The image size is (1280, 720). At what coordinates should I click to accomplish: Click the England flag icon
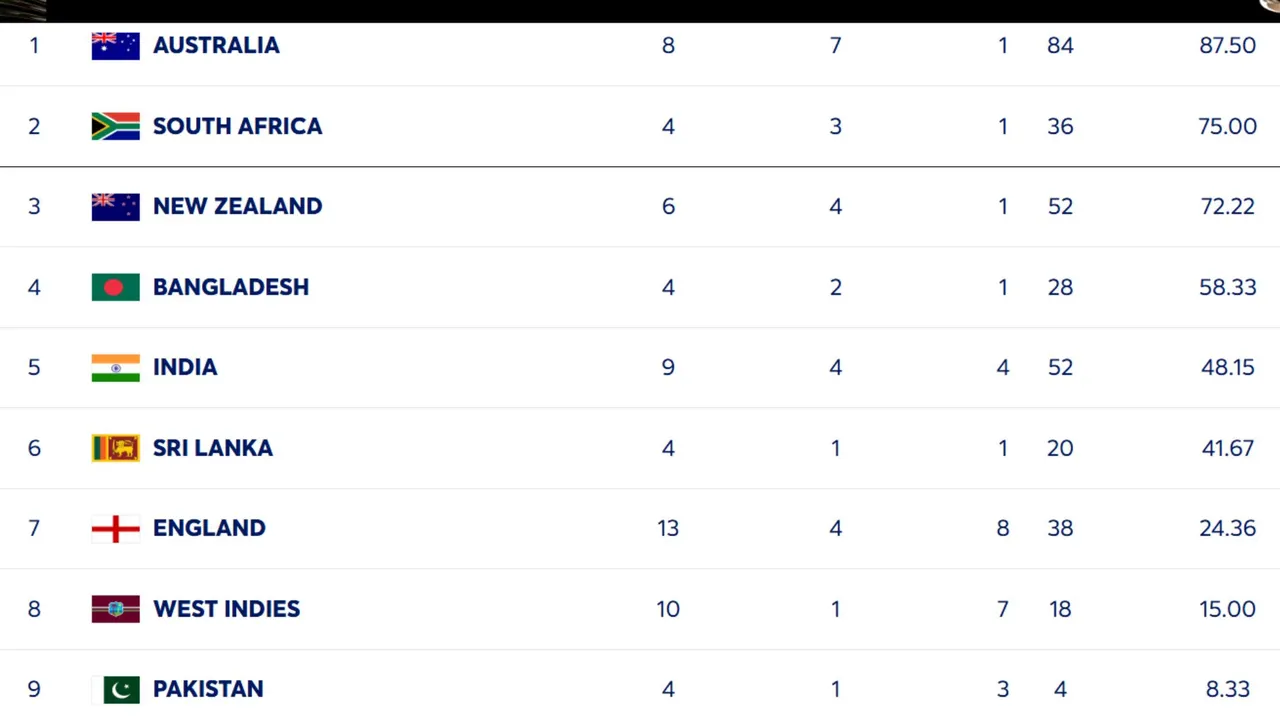pos(115,528)
